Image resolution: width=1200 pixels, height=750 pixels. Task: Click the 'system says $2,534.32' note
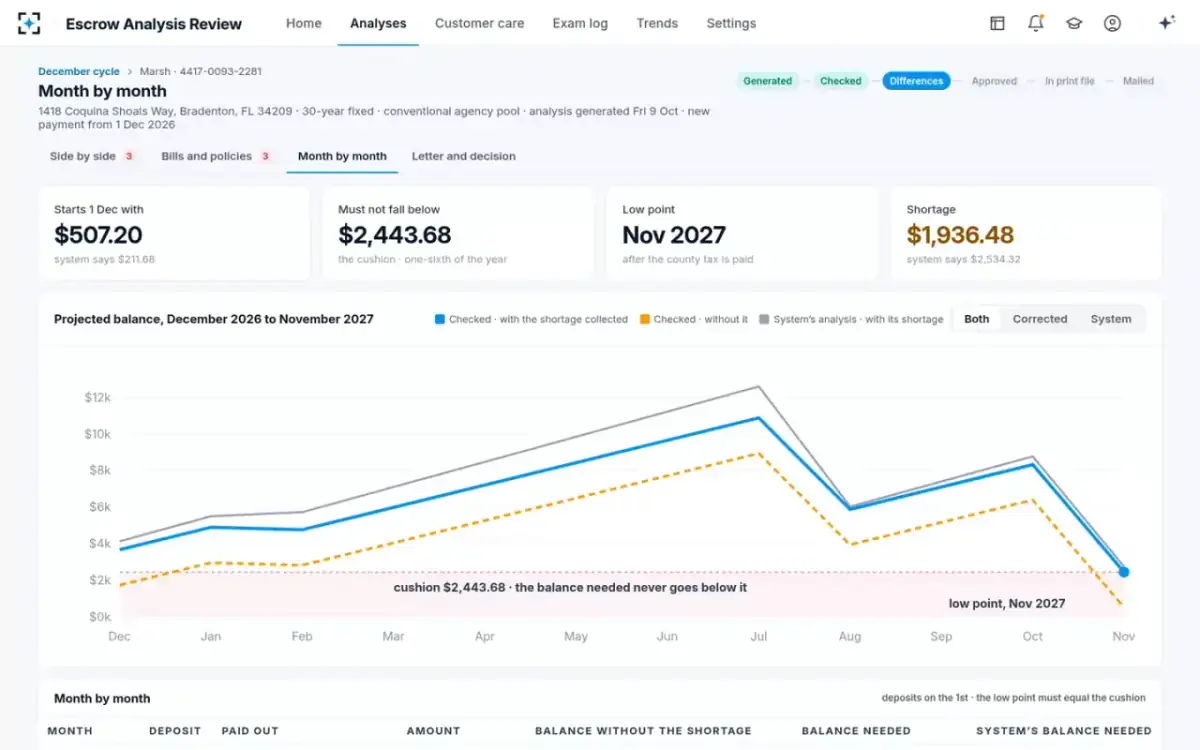[963, 260]
